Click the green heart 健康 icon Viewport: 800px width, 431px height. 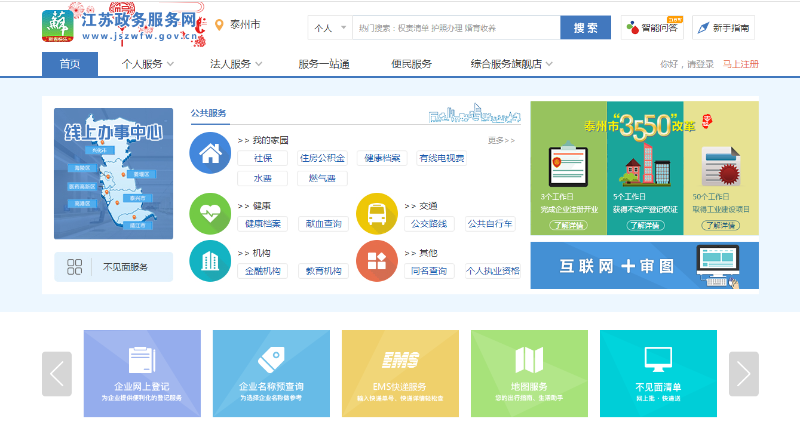coord(210,213)
